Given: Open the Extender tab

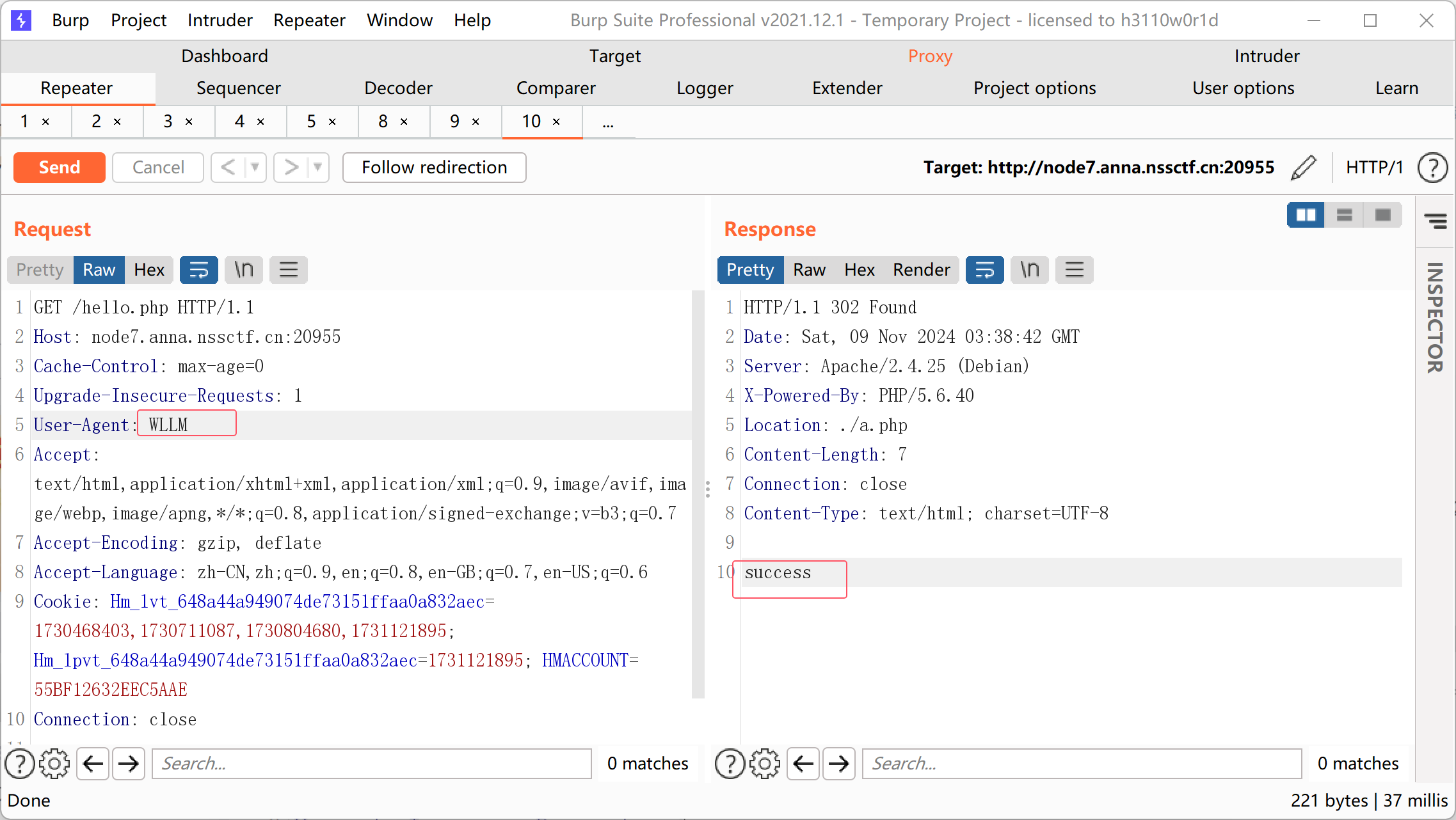Looking at the screenshot, I should click(x=847, y=88).
